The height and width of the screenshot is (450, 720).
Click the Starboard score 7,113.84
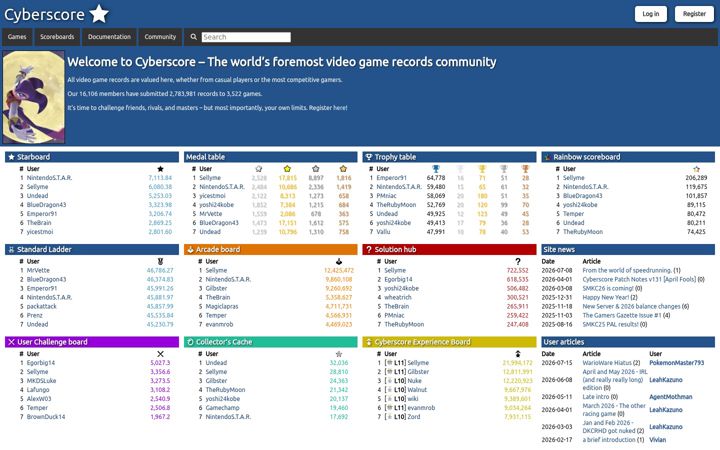(x=160, y=178)
